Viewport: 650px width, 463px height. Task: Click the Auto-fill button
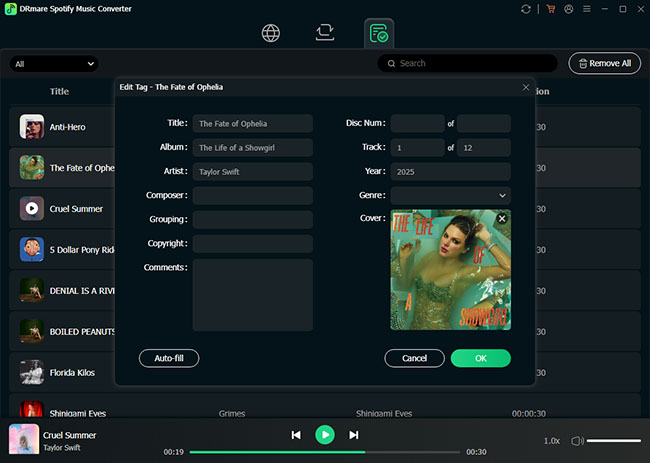169,358
